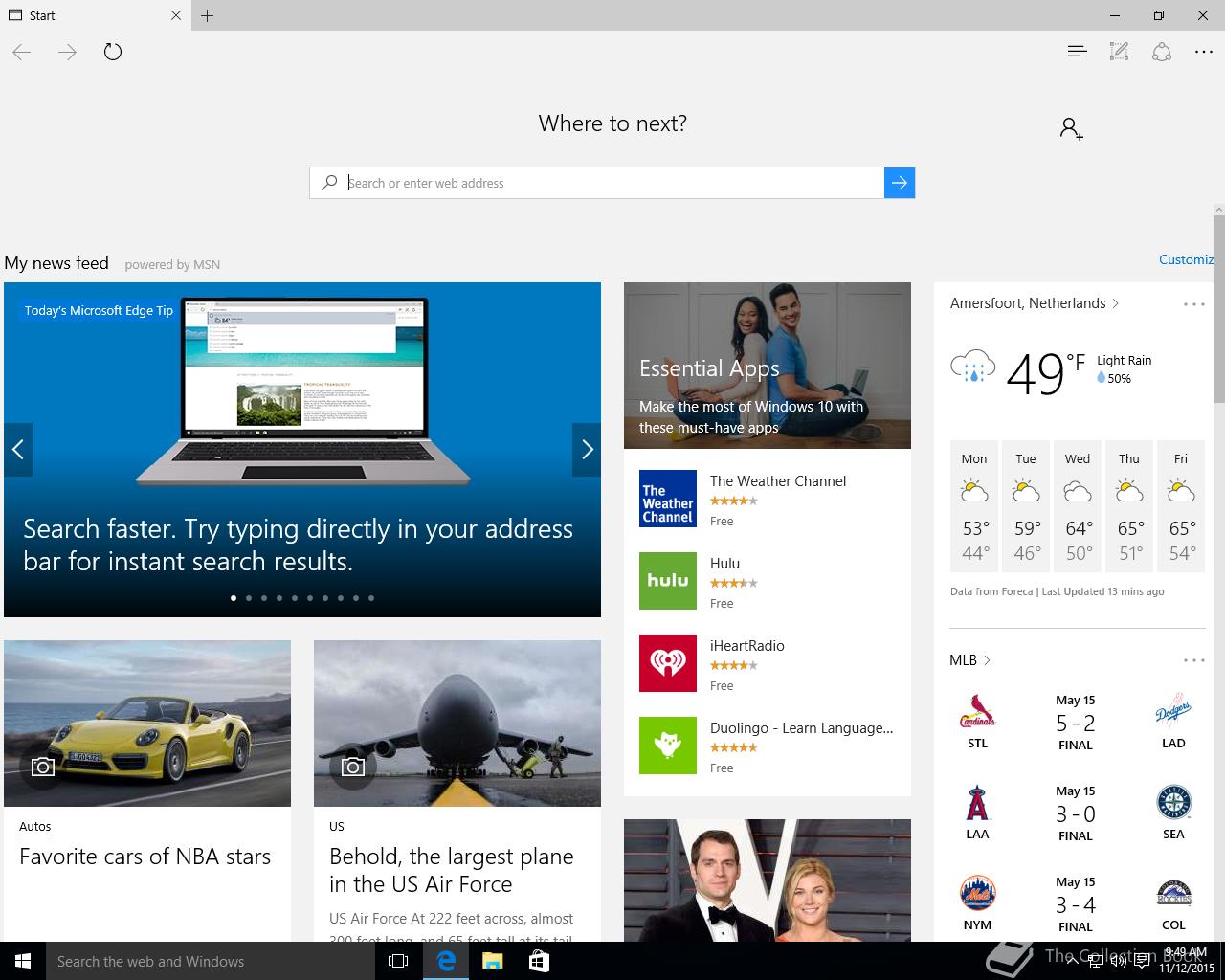Screen dimensions: 1225x980
Task: Click the sign-in person icon
Action: [1071, 128]
